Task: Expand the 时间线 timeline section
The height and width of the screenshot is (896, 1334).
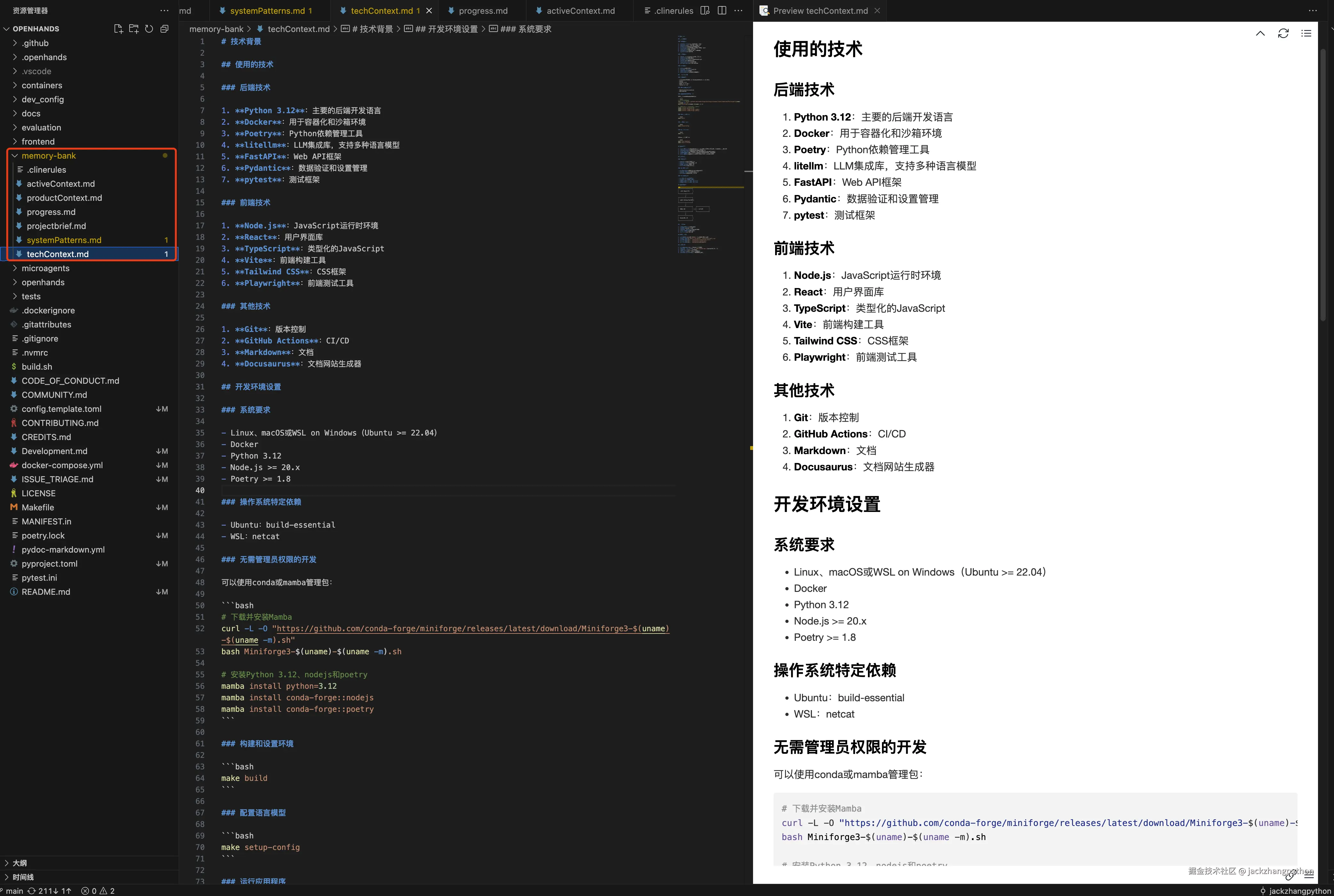Action: [23, 877]
